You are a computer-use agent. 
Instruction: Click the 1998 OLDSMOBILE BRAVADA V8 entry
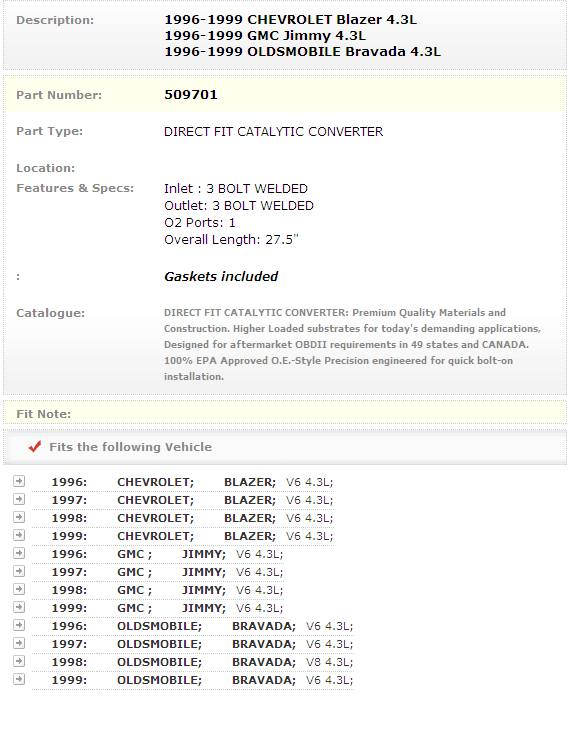(x=202, y=662)
